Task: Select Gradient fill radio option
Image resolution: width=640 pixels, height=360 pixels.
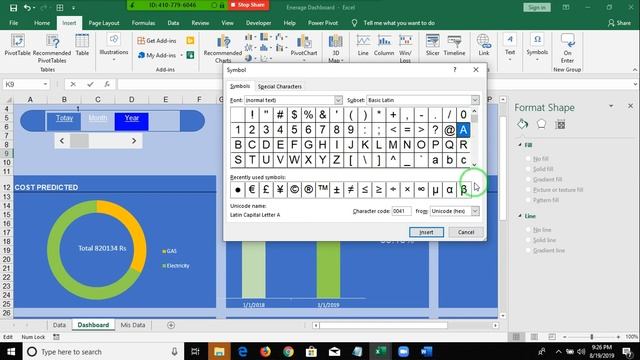Action: 528,179
